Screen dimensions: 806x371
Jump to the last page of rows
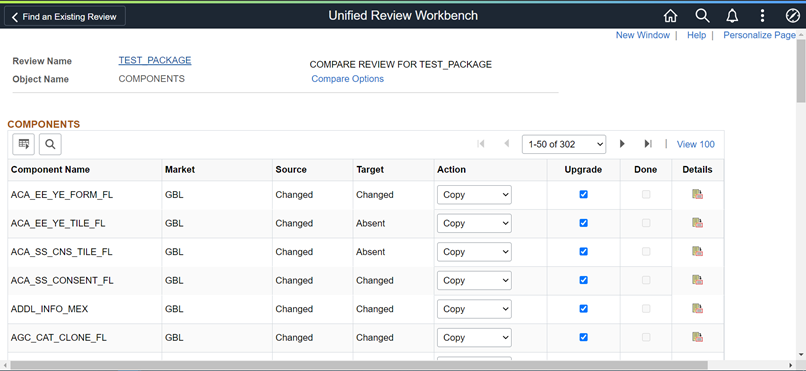pos(648,144)
